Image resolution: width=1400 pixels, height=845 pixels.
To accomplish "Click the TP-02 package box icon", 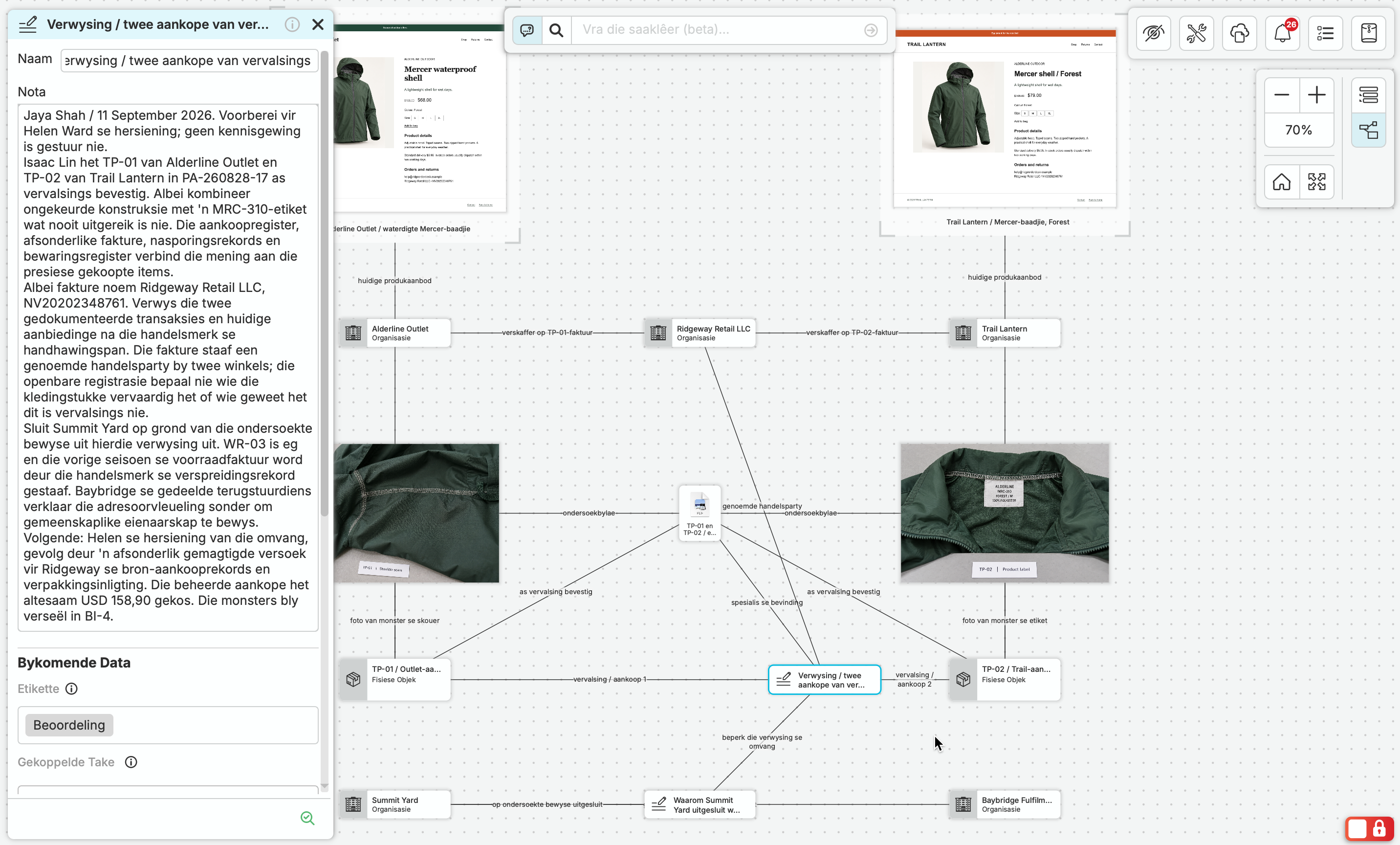I will 963,679.
